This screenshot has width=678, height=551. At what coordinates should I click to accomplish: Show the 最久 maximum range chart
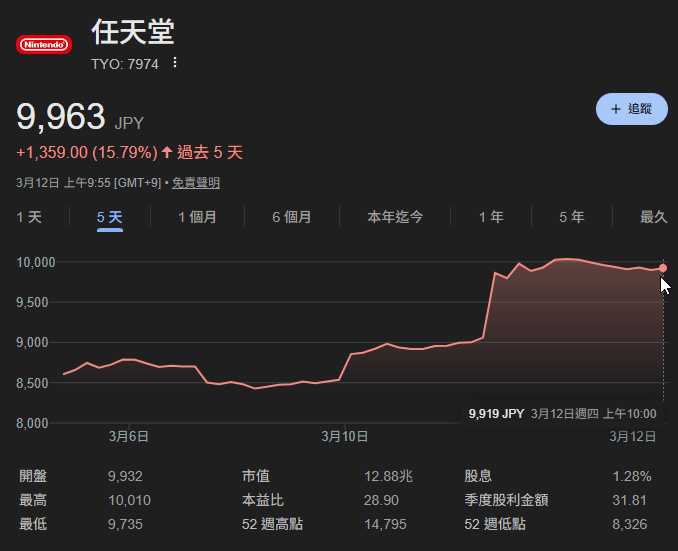[x=653, y=217]
